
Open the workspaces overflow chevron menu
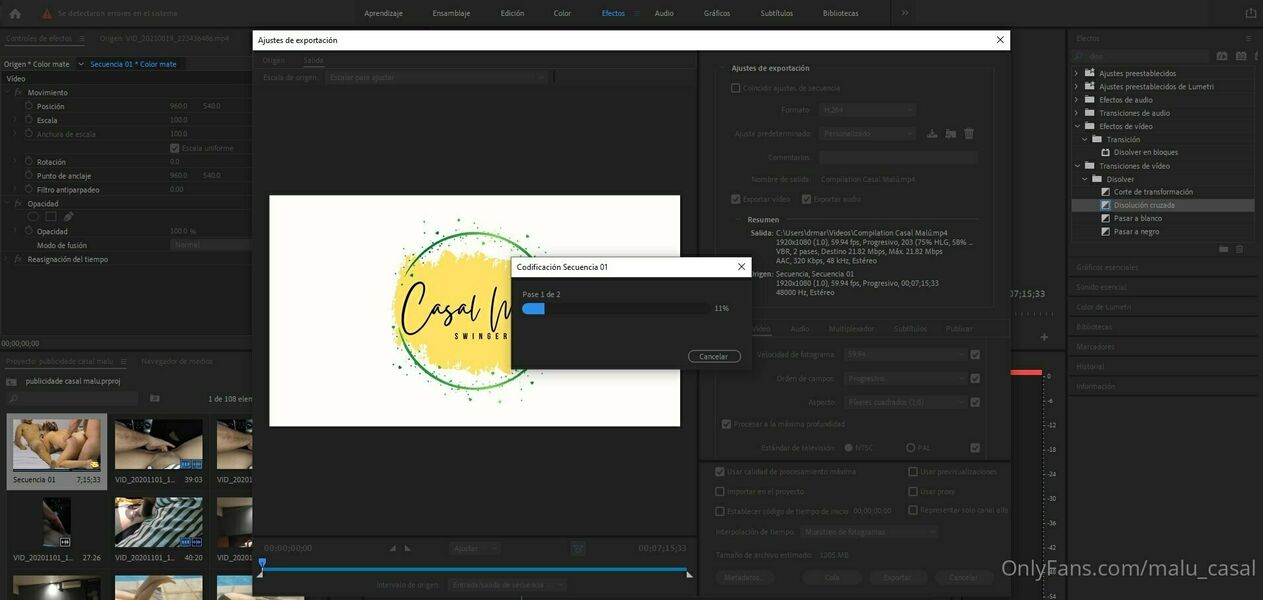tap(905, 13)
